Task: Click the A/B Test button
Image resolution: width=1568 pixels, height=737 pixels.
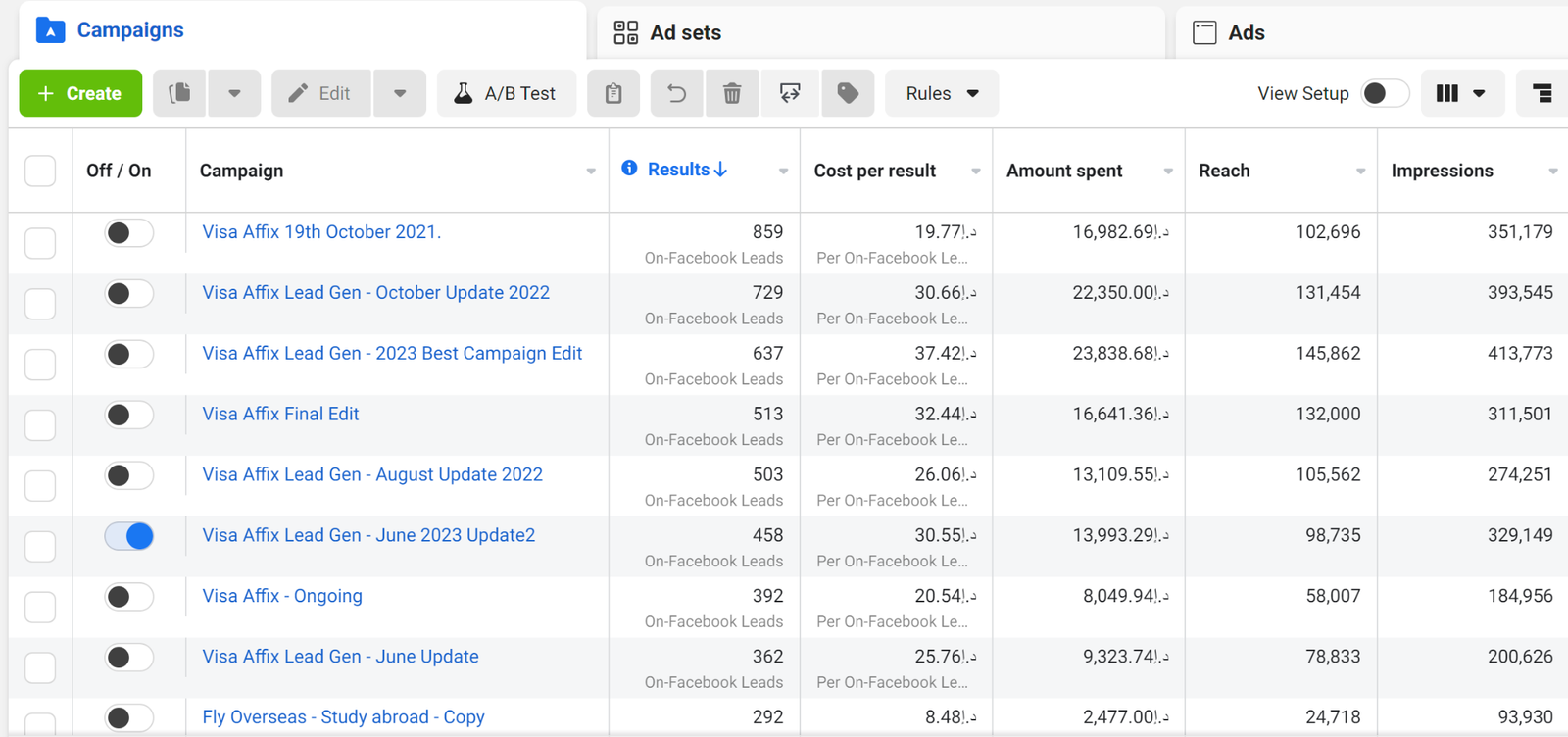Action: tap(506, 93)
